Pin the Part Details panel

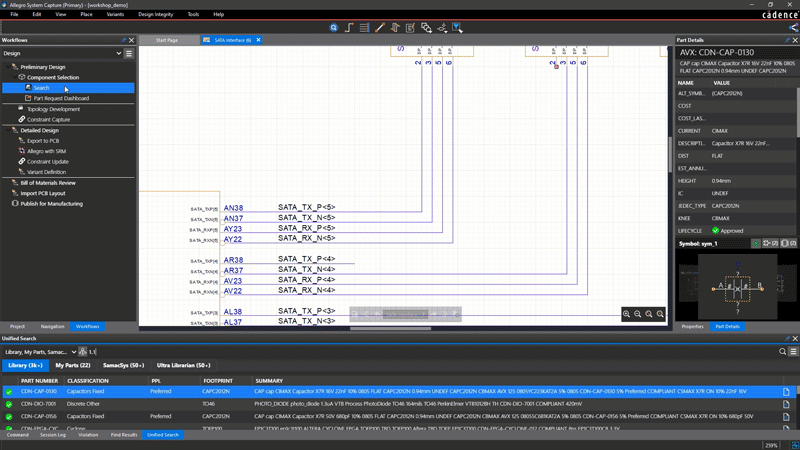pos(787,40)
